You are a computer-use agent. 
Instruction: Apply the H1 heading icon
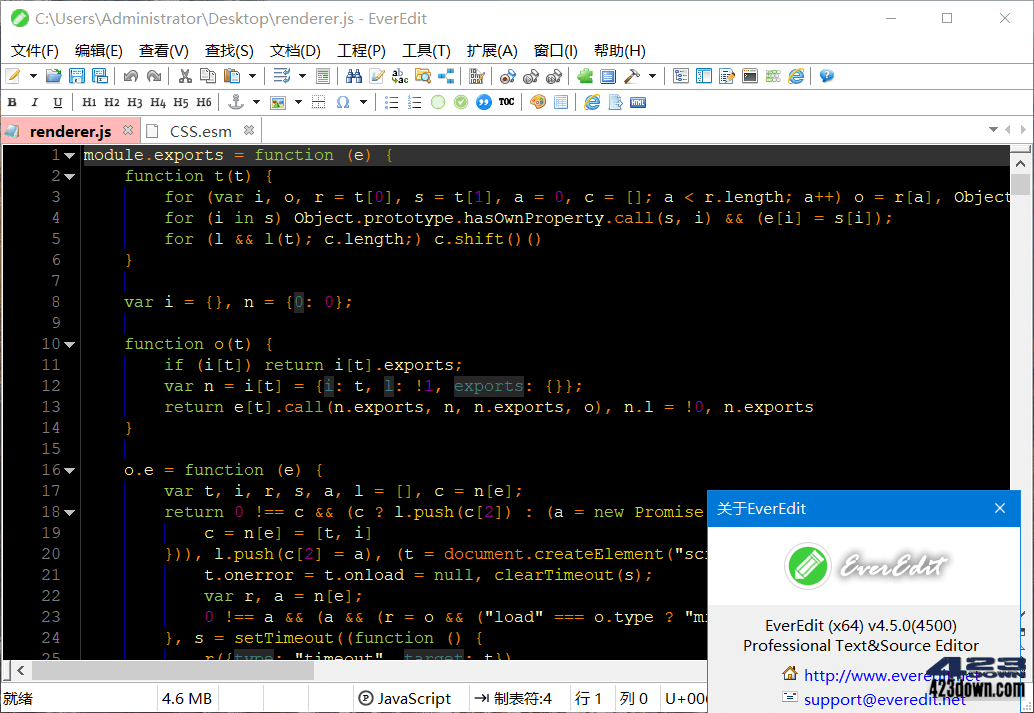tap(90, 101)
